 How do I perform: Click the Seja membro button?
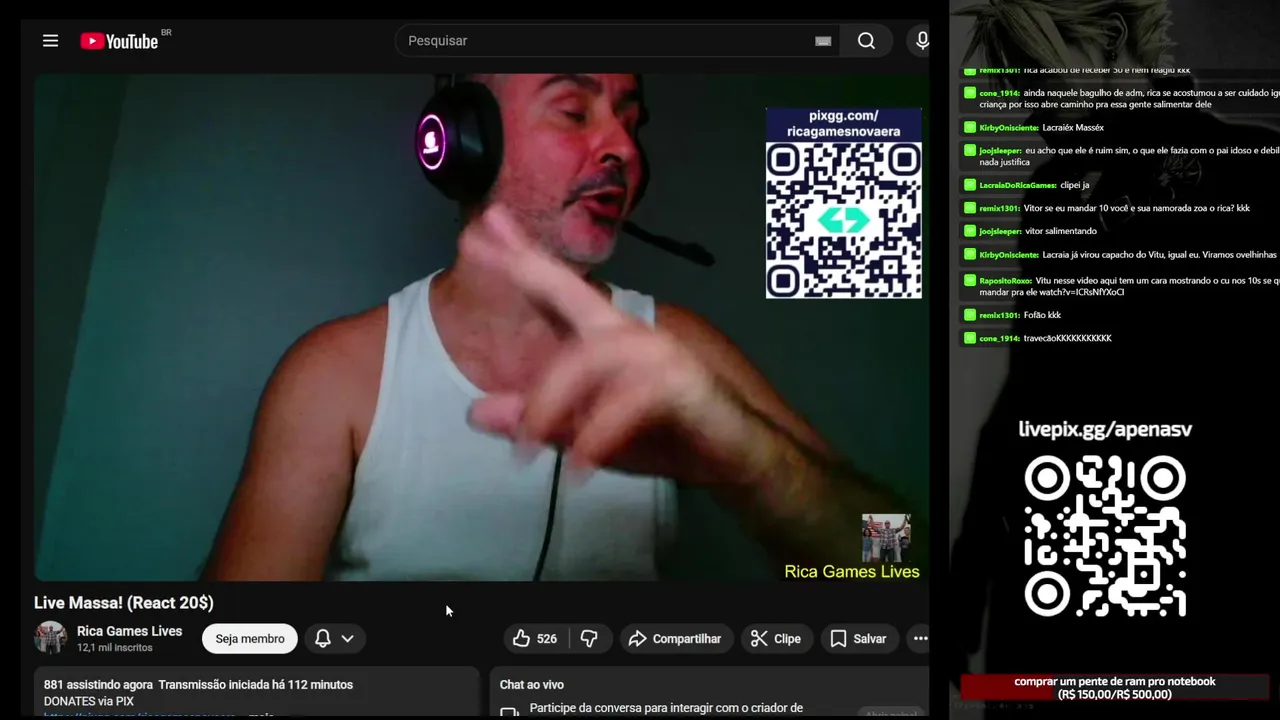tap(250, 639)
